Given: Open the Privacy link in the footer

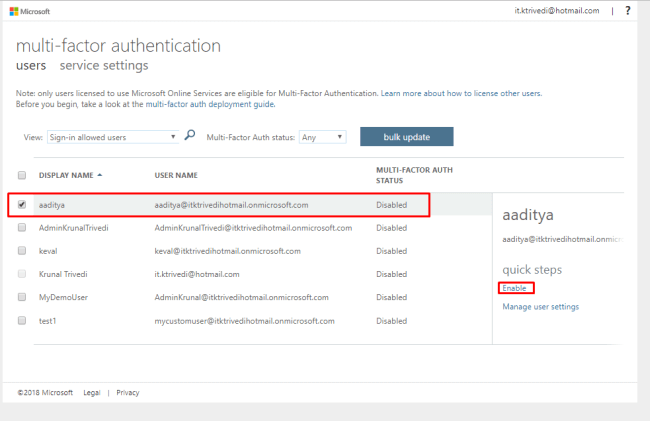Looking at the screenshot, I should point(128,392).
